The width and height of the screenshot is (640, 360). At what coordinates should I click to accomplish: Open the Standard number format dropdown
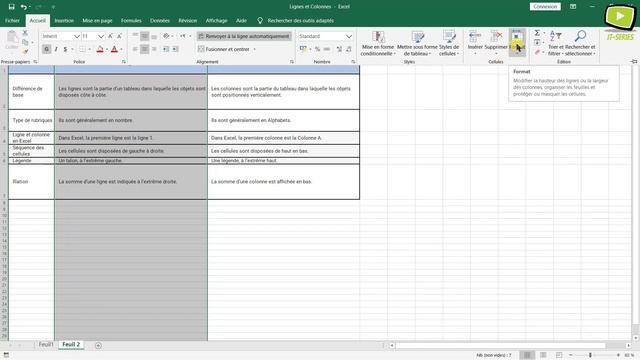(x=349, y=36)
